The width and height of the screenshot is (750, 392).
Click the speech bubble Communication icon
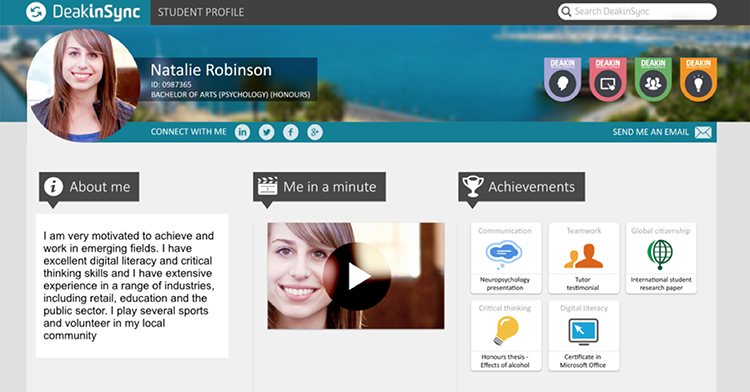tap(504, 255)
